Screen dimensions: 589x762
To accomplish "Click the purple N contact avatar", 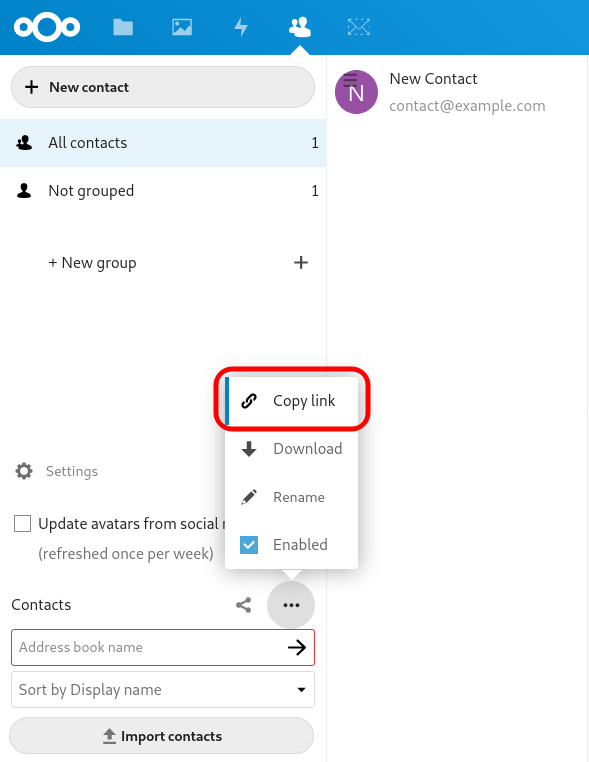I will [356, 92].
